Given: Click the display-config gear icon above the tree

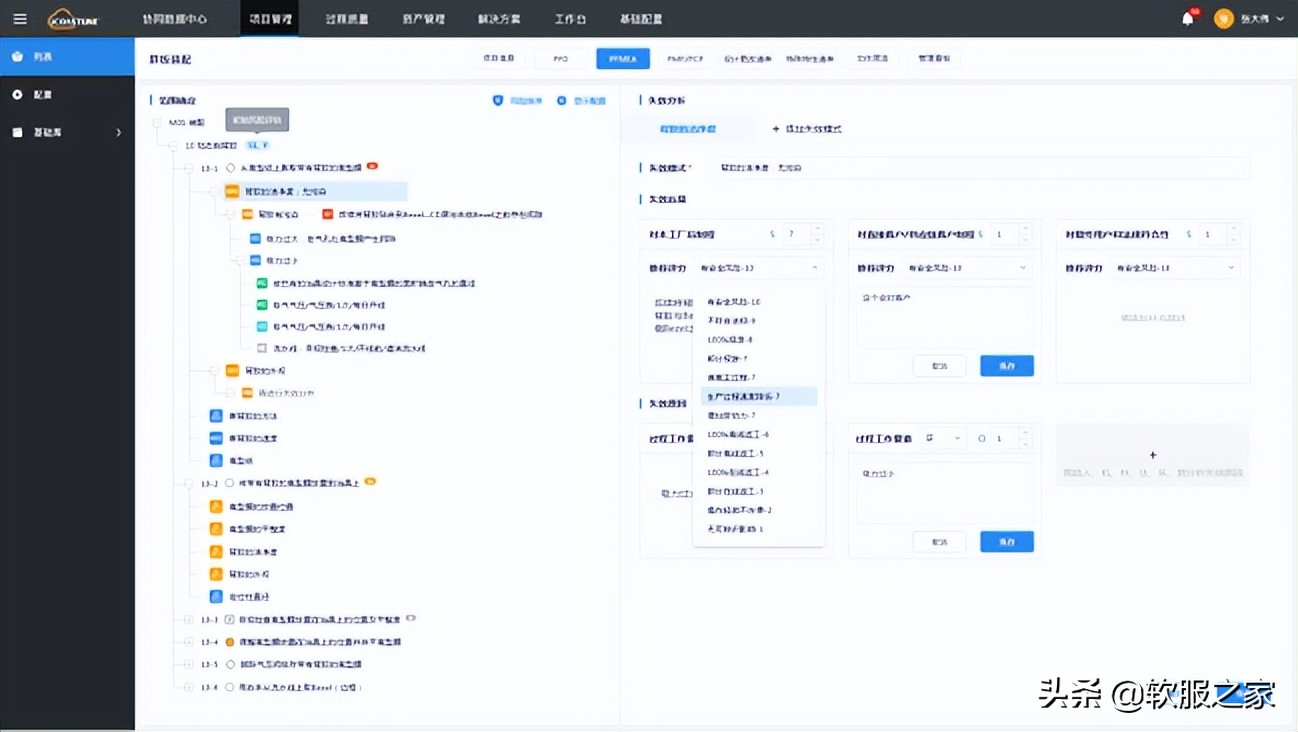Looking at the screenshot, I should tap(561, 101).
